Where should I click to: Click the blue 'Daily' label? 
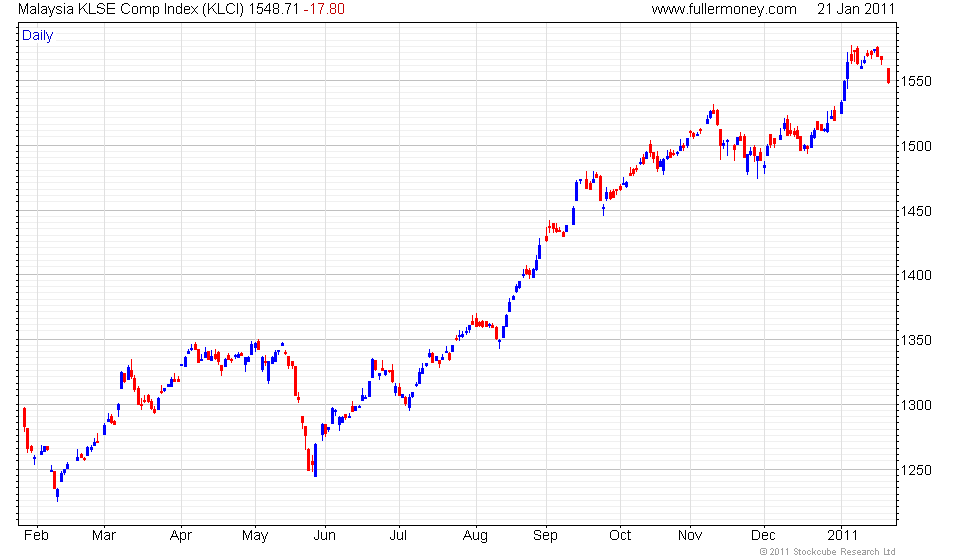pos(38,36)
